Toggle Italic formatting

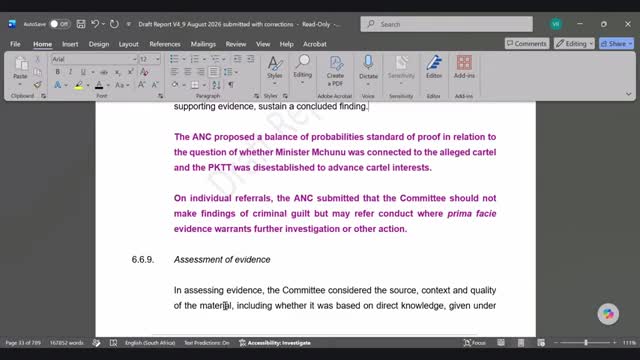pyautogui.click(x=70, y=72)
